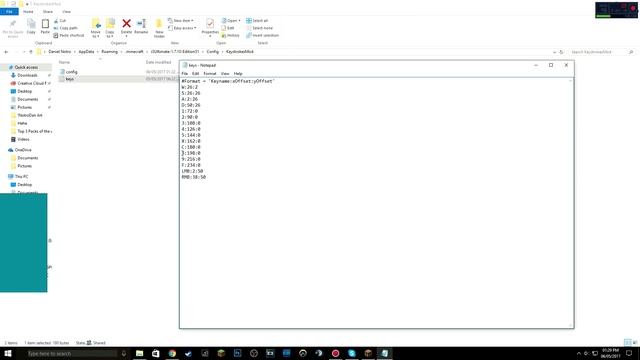The width and height of the screenshot is (640, 360).
Task: Click .minecraft in the address path
Action: [x=134, y=52]
